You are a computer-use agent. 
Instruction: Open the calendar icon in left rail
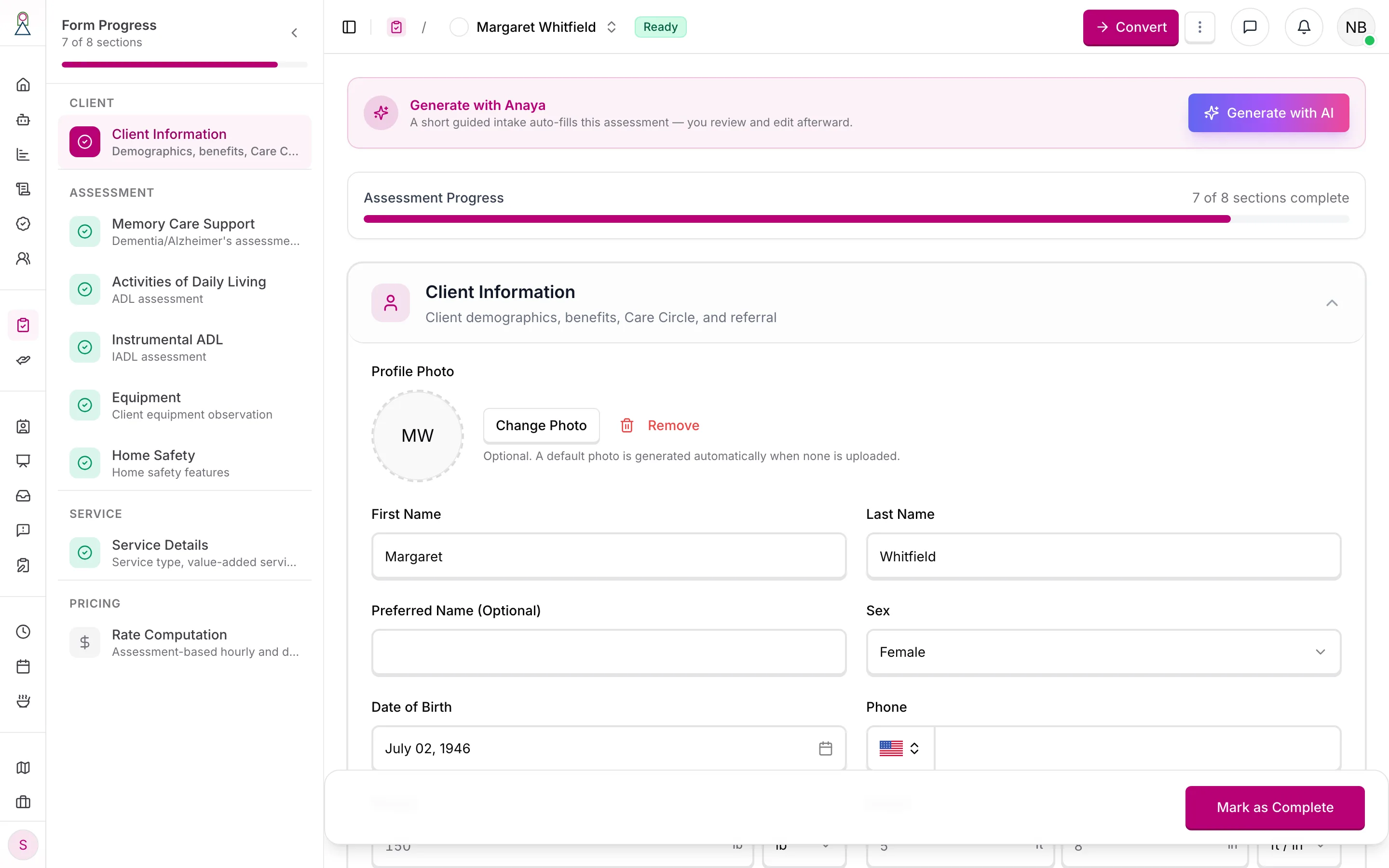click(23, 666)
